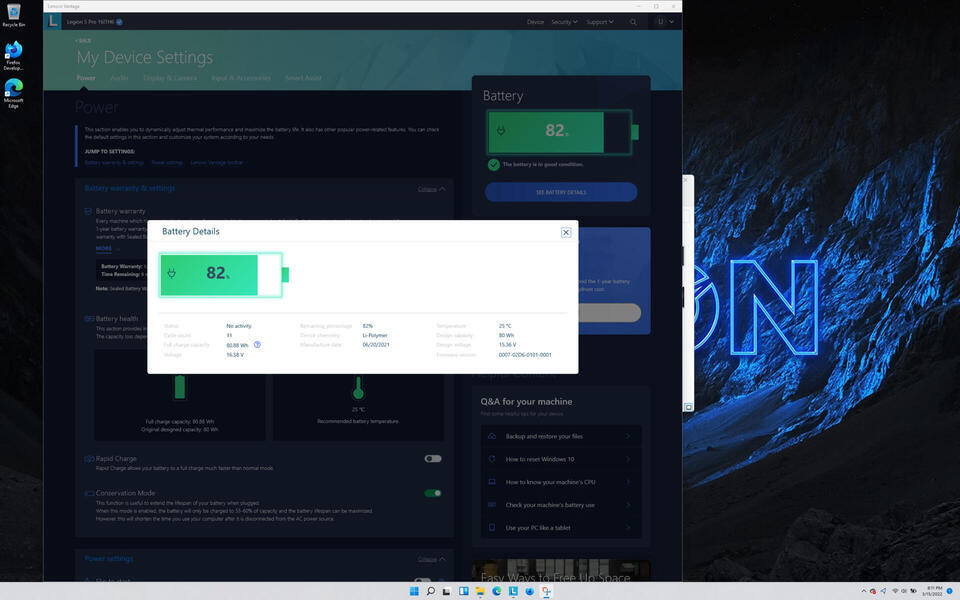Image resolution: width=960 pixels, height=600 pixels.
Task: Click the Rapid Charge section icon
Action: coord(89,459)
